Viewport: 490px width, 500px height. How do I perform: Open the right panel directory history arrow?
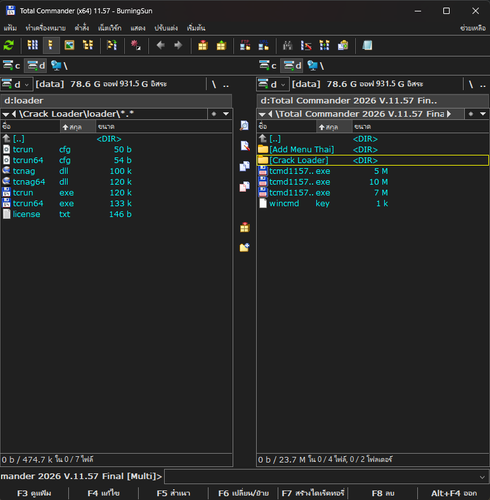coord(483,114)
